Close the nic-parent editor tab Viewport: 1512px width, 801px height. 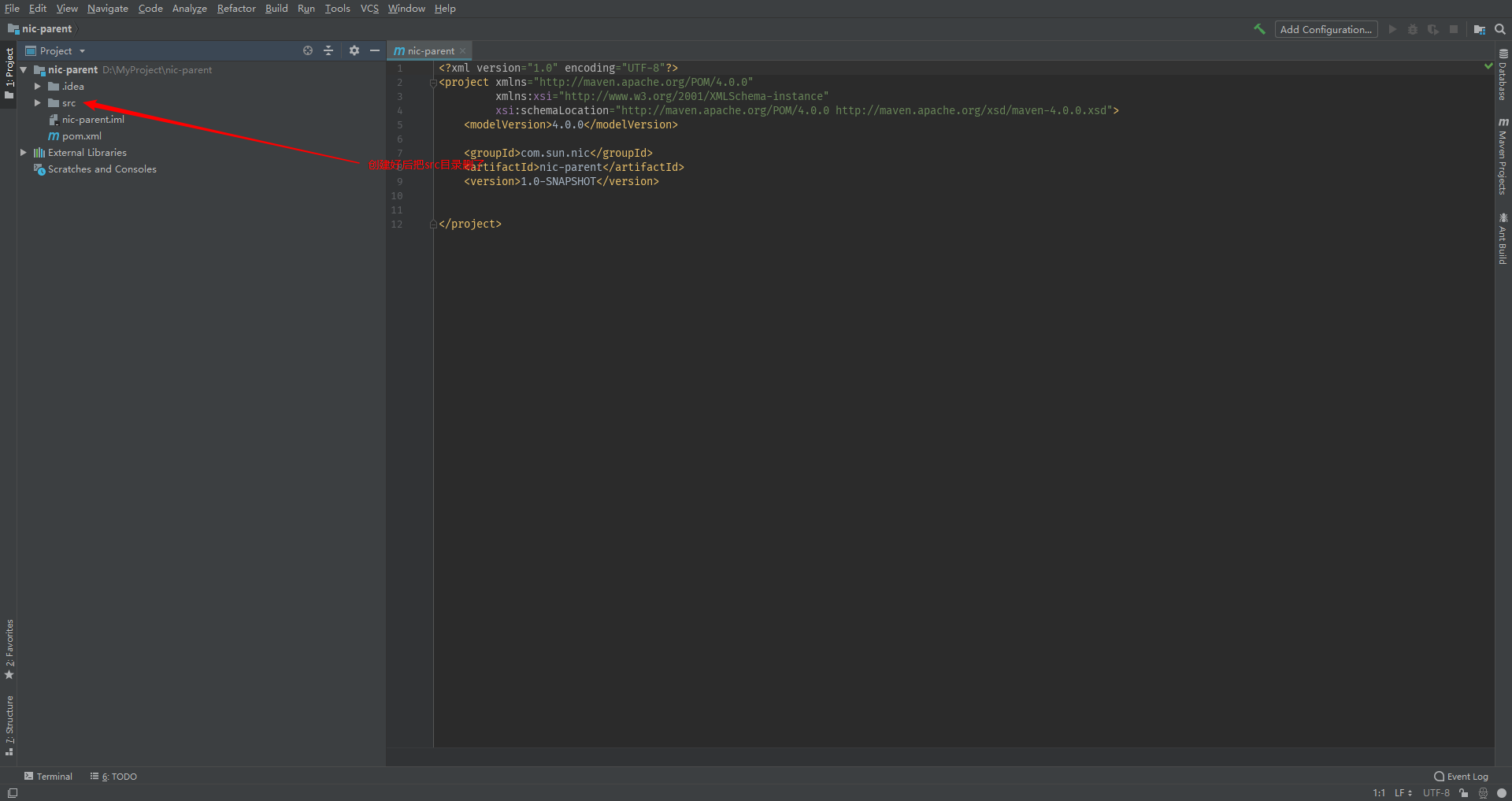[463, 51]
